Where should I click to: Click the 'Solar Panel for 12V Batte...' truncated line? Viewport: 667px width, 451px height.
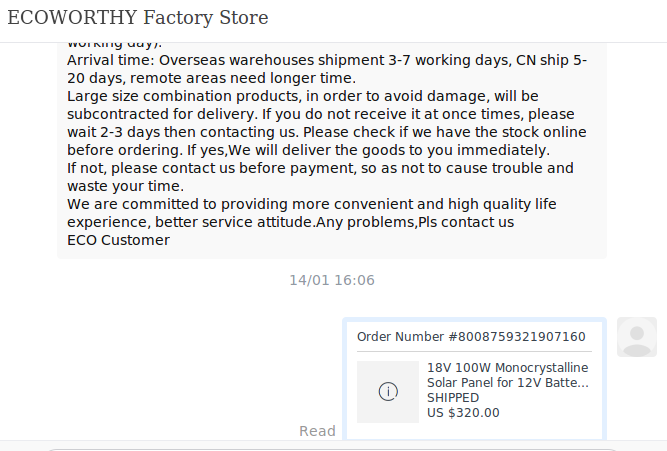click(x=507, y=382)
